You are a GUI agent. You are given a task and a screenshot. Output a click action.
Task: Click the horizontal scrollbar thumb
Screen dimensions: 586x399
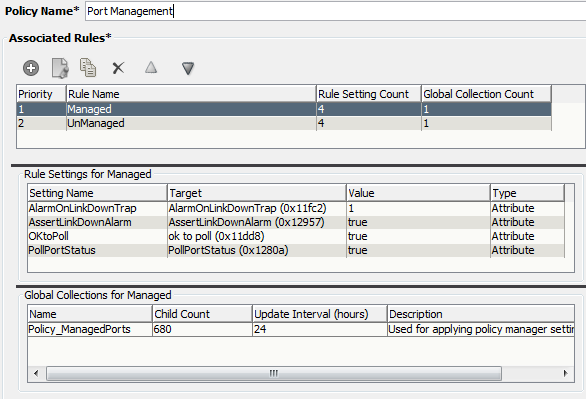pyautogui.click(x=274, y=373)
